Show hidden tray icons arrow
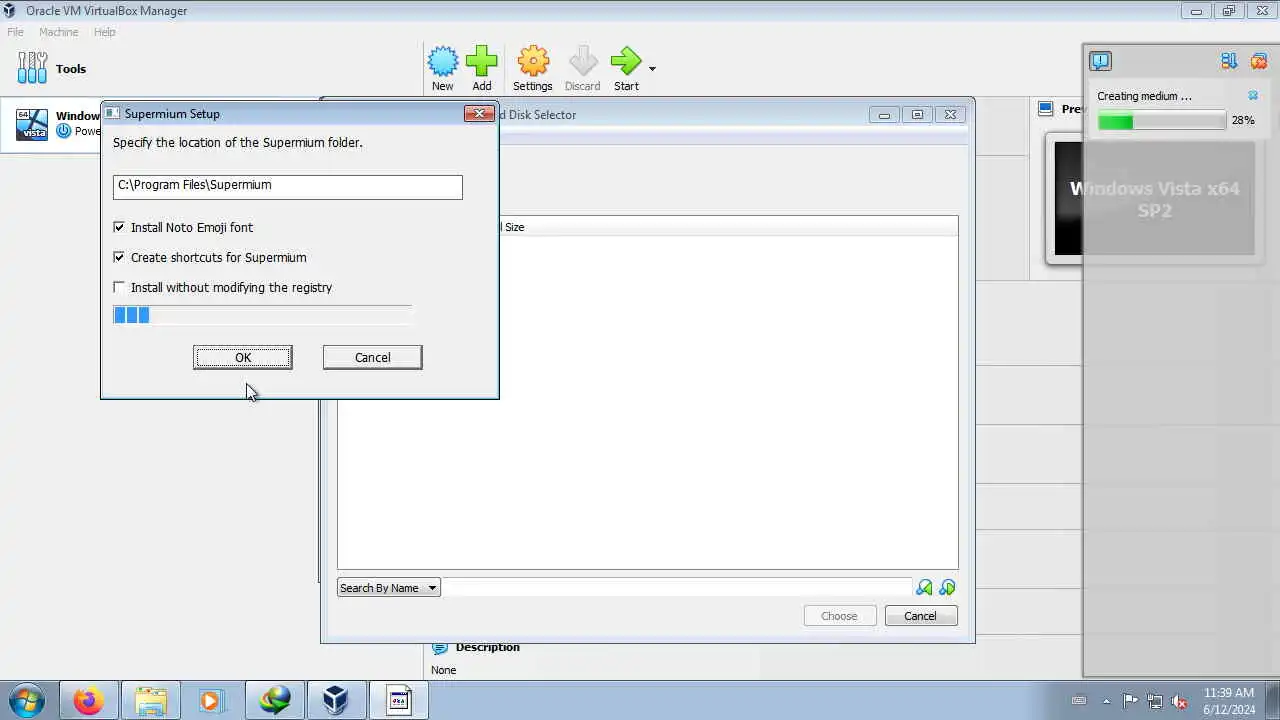This screenshot has height=720, width=1280. (x=1106, y=701)
